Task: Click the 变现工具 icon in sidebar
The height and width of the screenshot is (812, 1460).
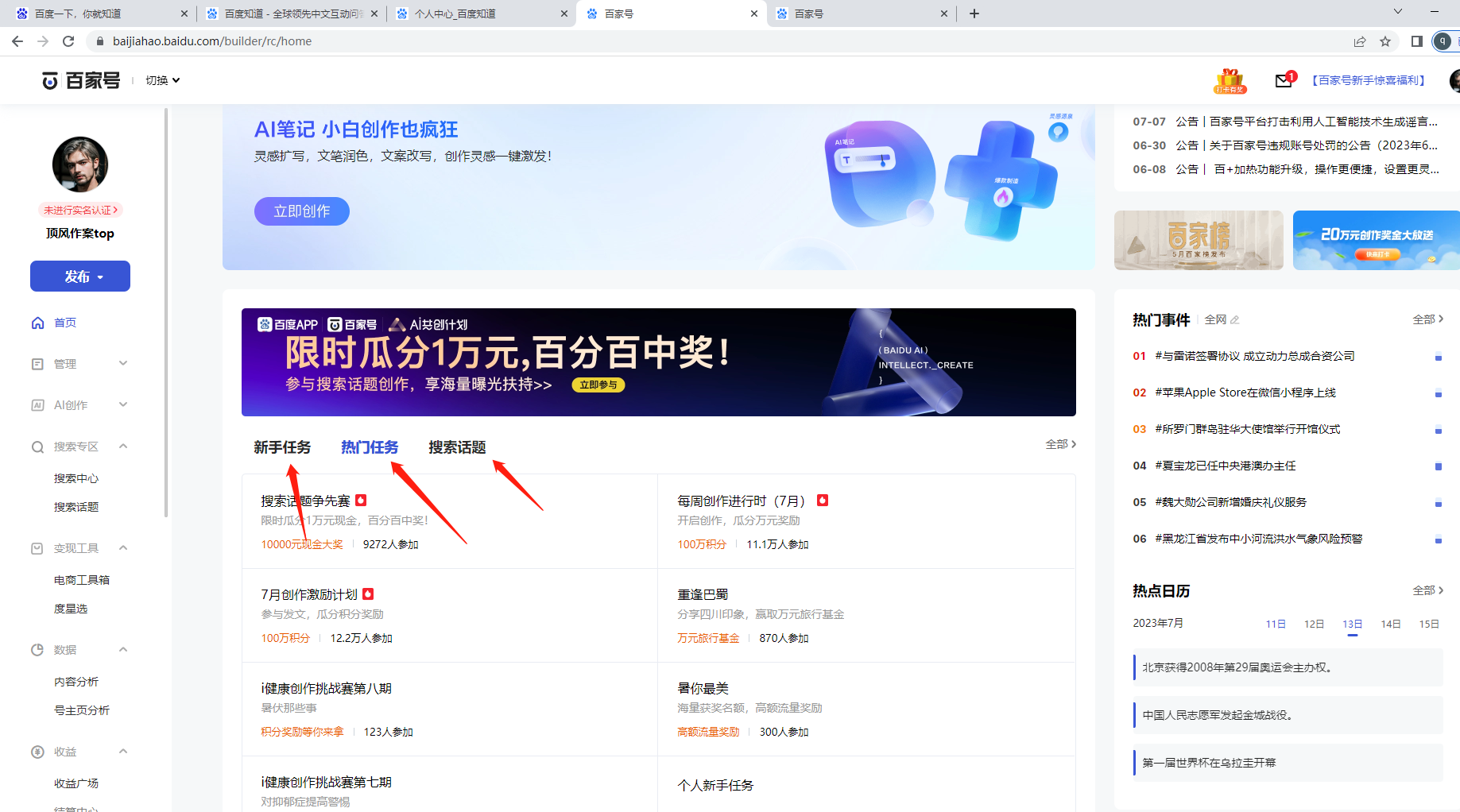Action: pyautogui.click(x=37, y=548)
